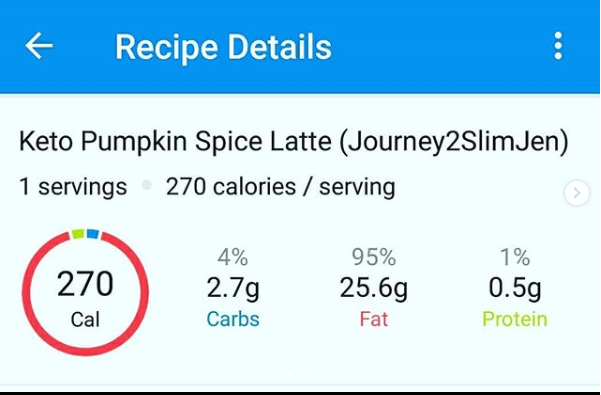Tap the green protein segment on ring
The height and width of the screenshot is (395, 601).
pos(78,234)
